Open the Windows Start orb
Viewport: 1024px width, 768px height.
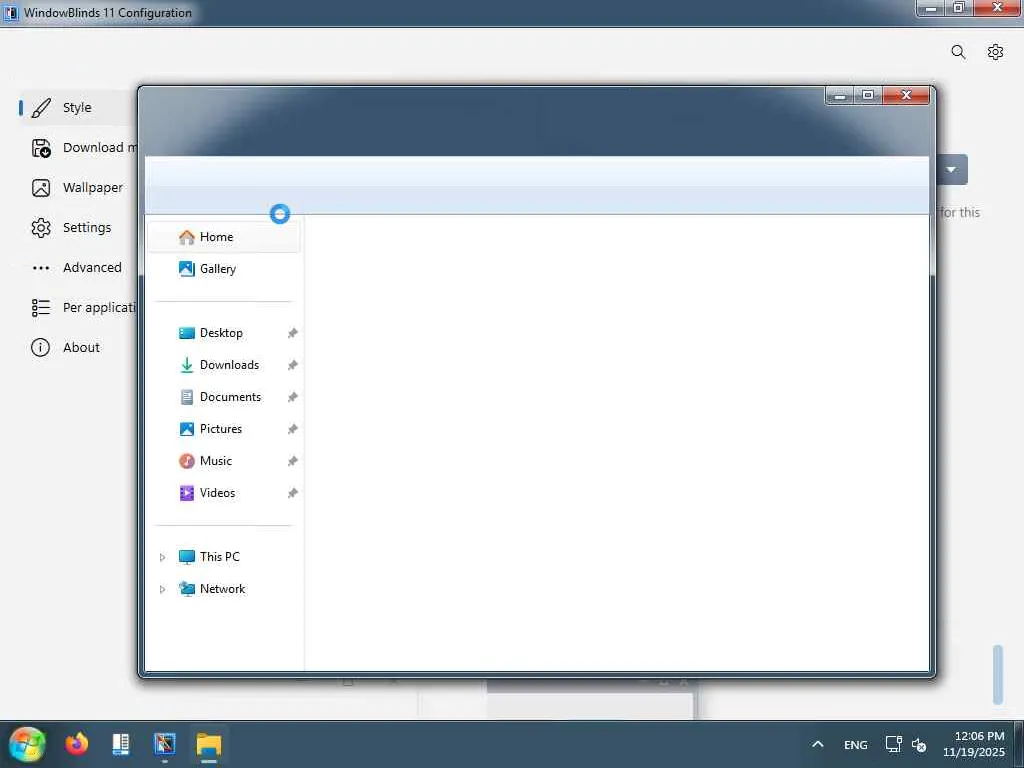coord(27,744)
